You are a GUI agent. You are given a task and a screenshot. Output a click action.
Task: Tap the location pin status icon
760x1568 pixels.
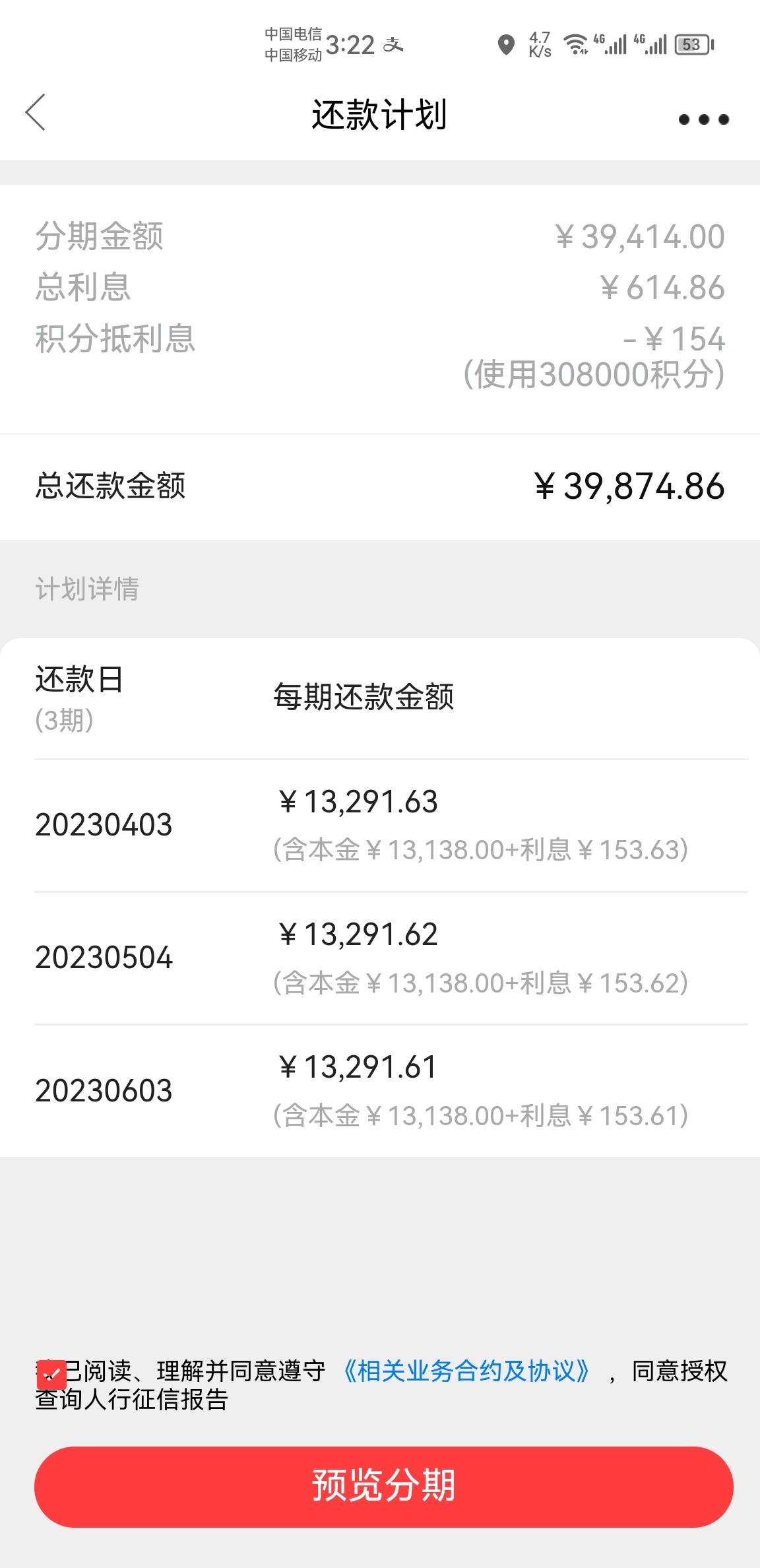tap(506, 45)
